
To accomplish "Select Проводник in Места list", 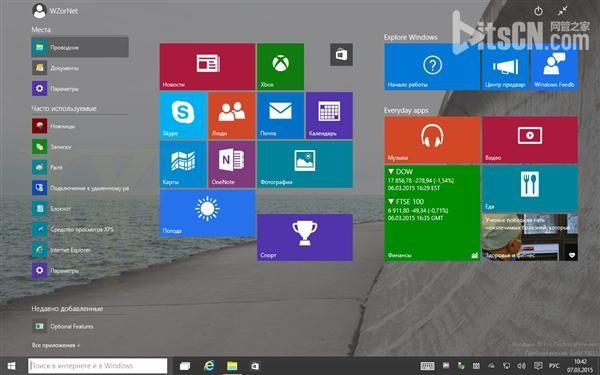I will (x=80, y=47).
